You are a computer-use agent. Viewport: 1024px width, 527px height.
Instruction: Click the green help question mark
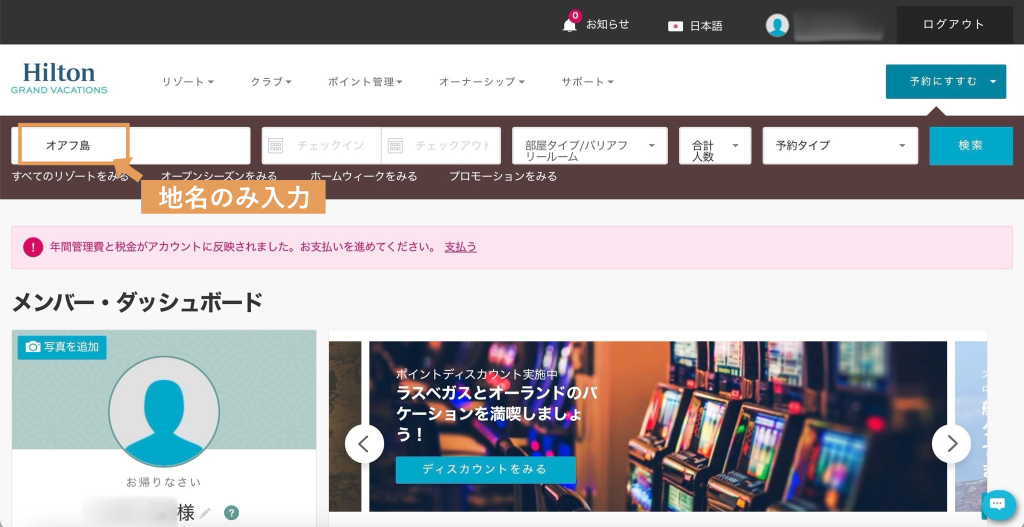tap(231, 513)
